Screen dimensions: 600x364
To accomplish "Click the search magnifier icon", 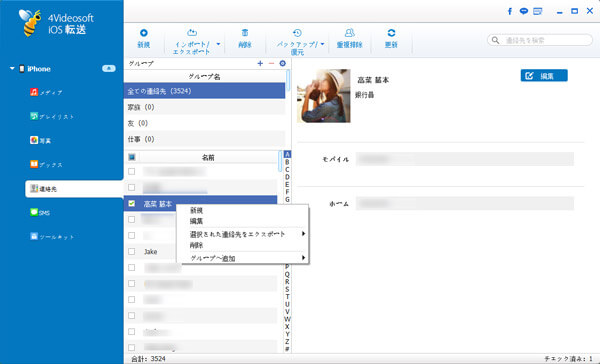I will pyautogui.click(x=495, y=40).
